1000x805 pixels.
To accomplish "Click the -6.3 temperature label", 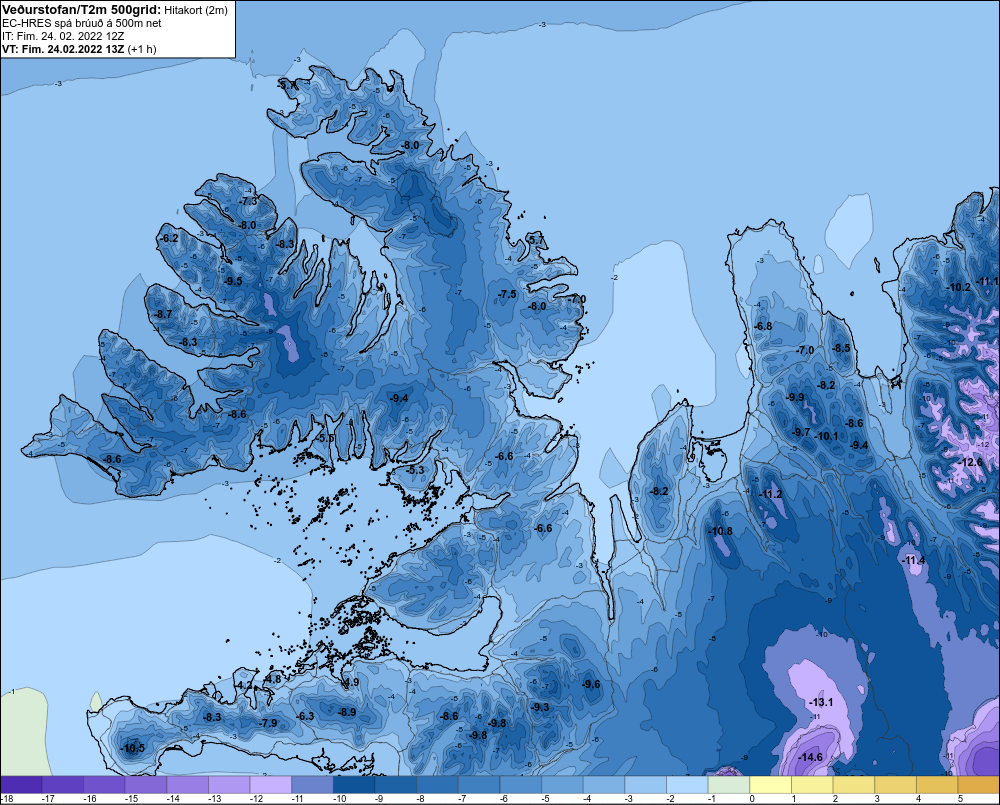I will click(x=305, y=716).
